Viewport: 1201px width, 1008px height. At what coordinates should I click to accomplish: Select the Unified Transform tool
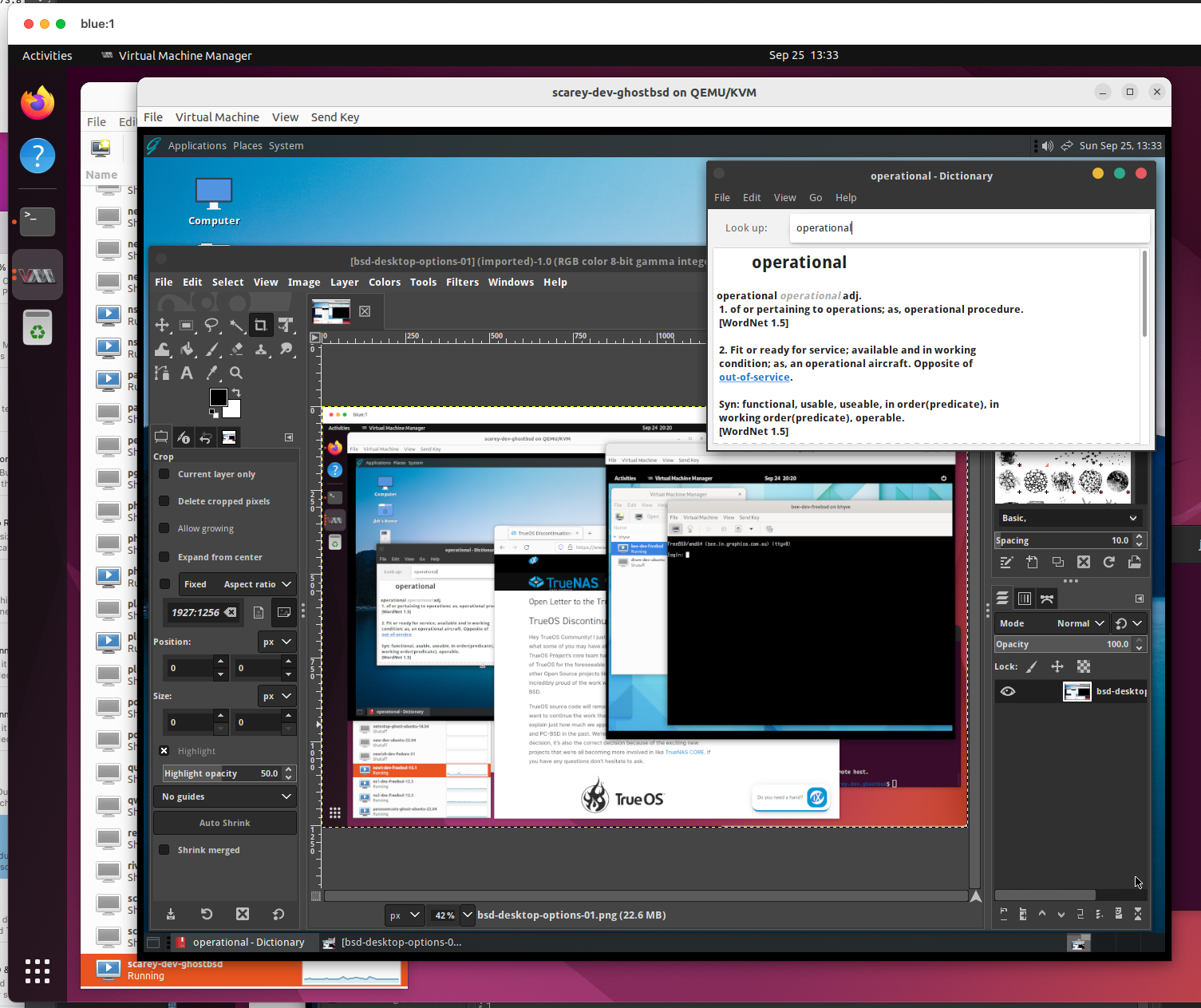coord(286,326)
